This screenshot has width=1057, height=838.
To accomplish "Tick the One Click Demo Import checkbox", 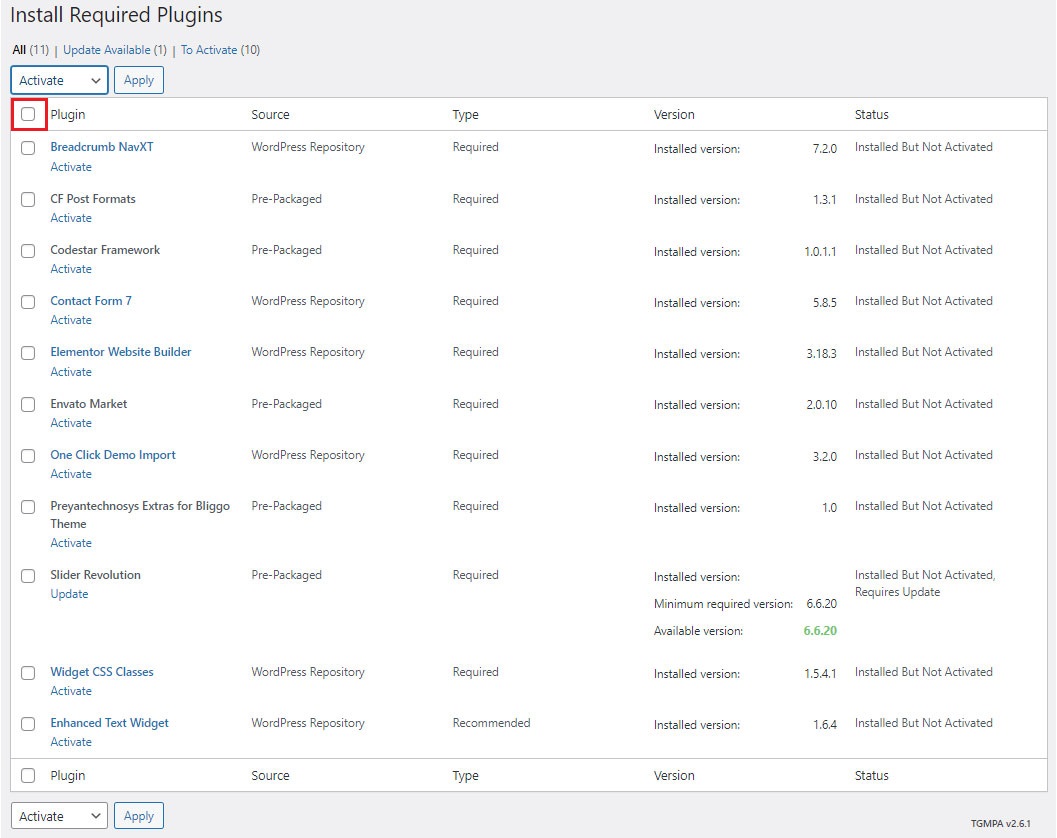I will coord(28,456).
